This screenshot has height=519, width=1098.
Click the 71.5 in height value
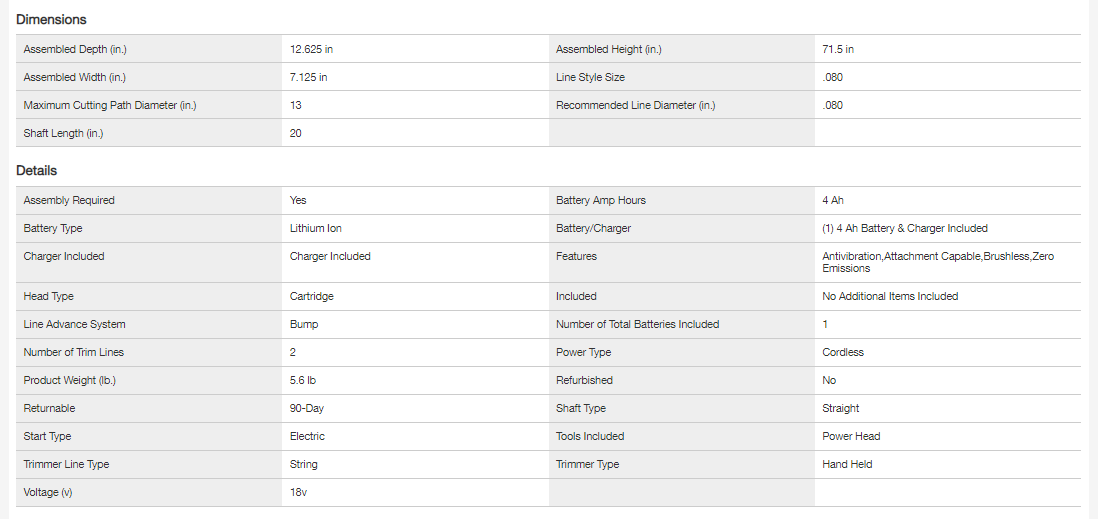tap(838, 49)
